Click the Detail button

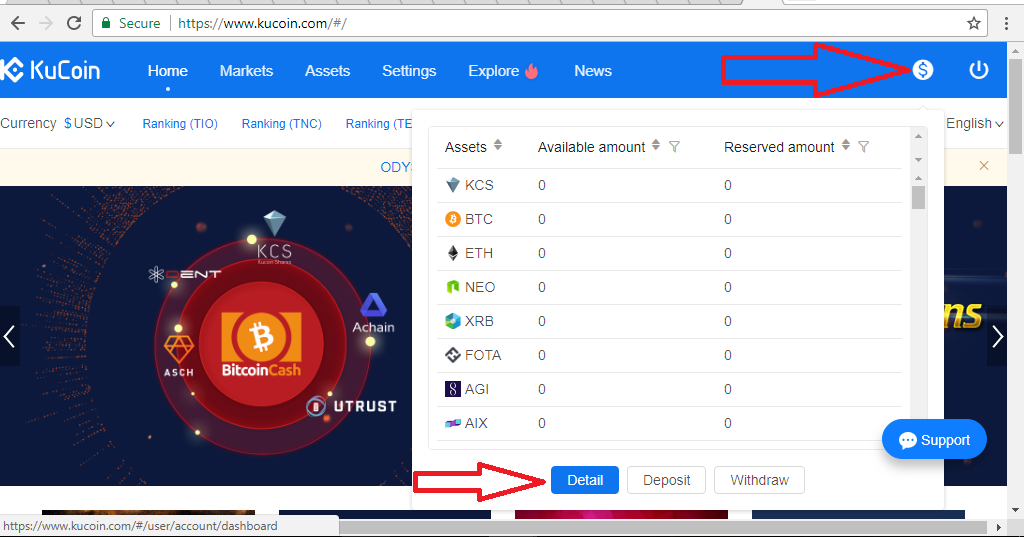(x=584, y=480)
